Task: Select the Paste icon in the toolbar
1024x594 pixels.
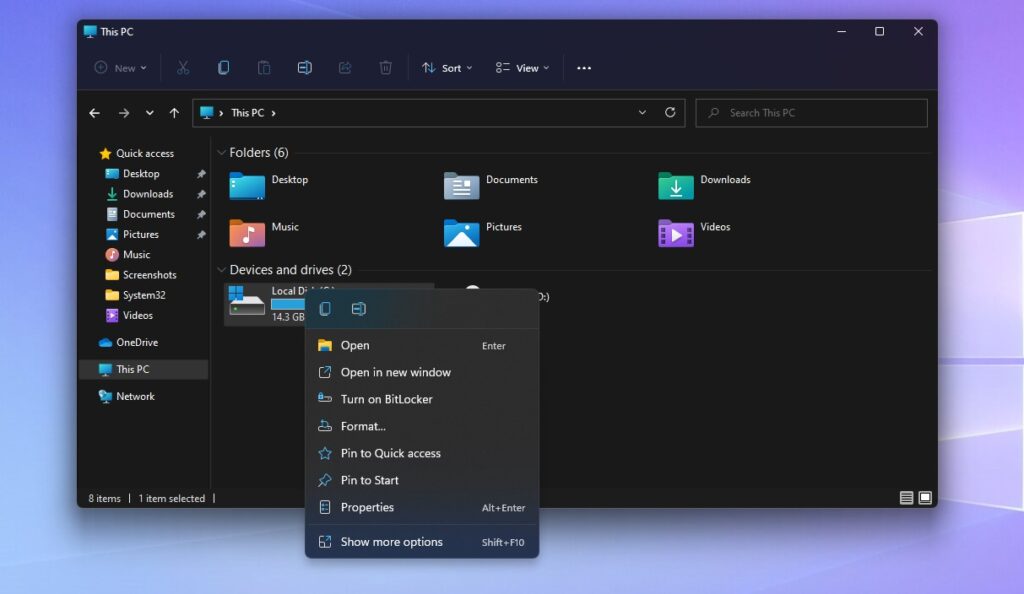Action: 263,67
